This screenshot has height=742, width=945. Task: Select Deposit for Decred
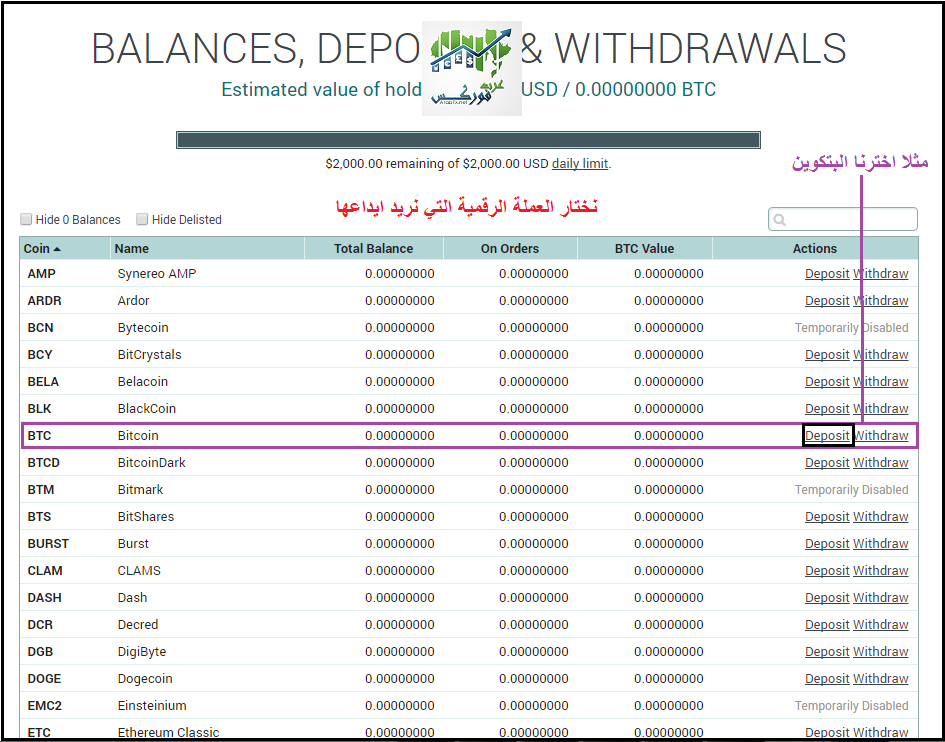click(x=827, y=624)
